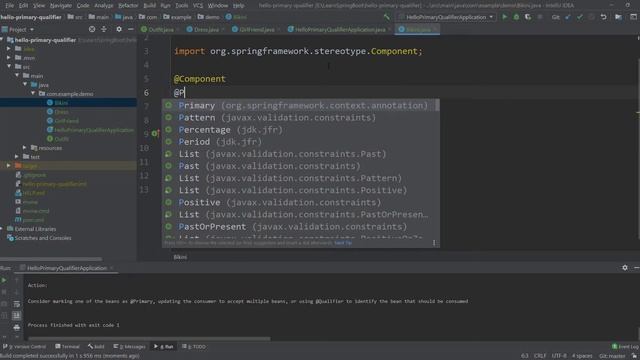Click Run with Coverage icon
The image size is (640, 360).
[528, 17]
